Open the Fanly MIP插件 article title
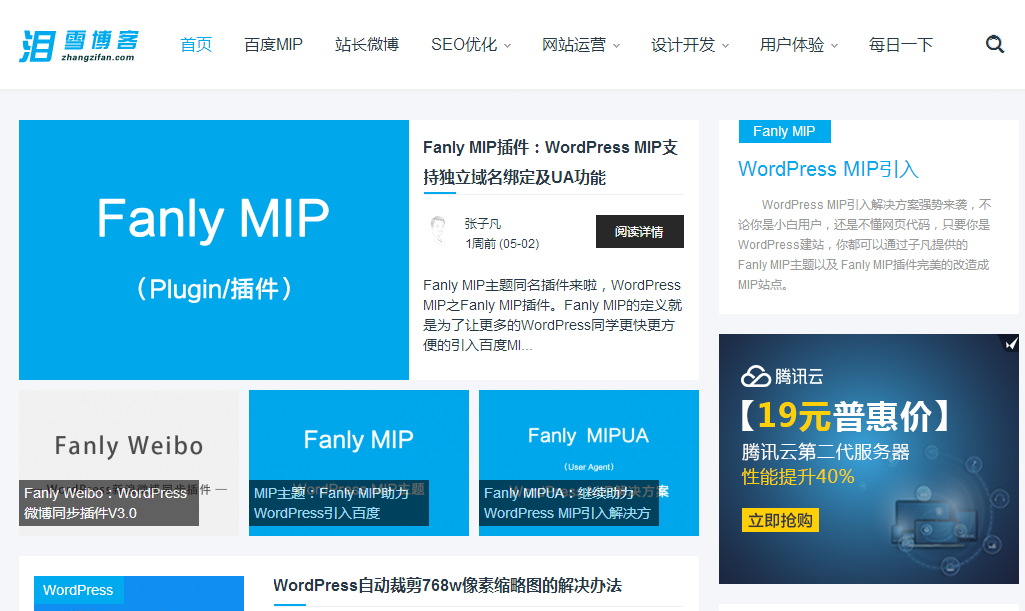Image resolution: width=1025 pixels, height=611 pixels. 550,162
